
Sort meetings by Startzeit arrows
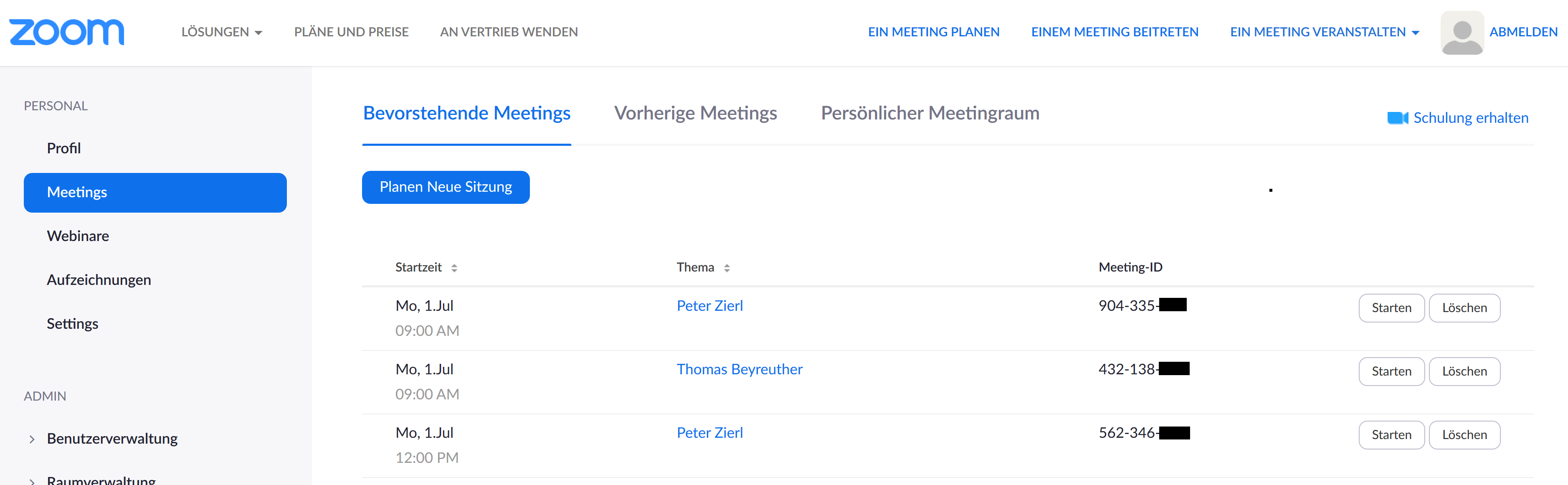[454, 268]
